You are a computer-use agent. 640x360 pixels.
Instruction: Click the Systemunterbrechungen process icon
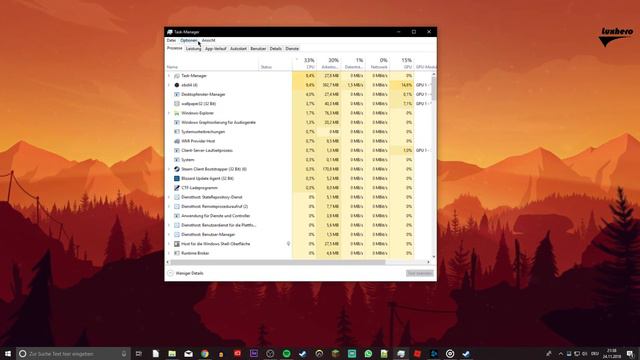click(177, 132)
